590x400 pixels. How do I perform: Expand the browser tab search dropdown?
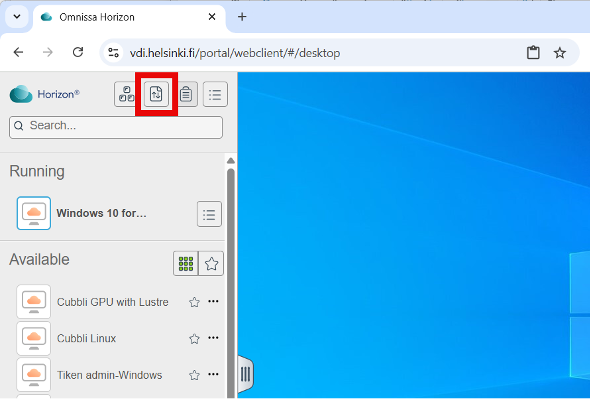coord(17,17)
